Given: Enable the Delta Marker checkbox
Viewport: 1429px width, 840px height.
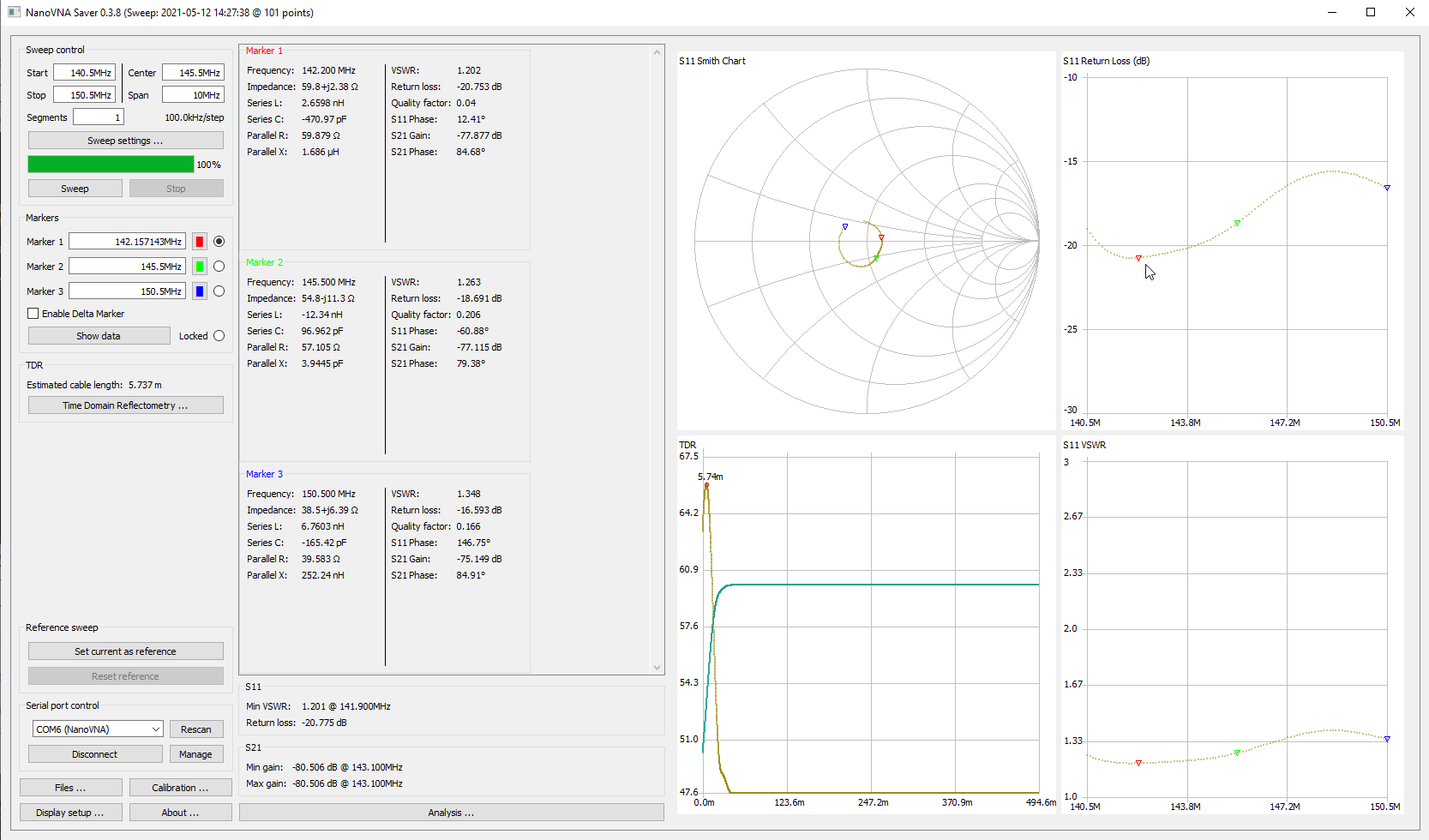Looking at the screenshot, I should click(x=33, y=314).
